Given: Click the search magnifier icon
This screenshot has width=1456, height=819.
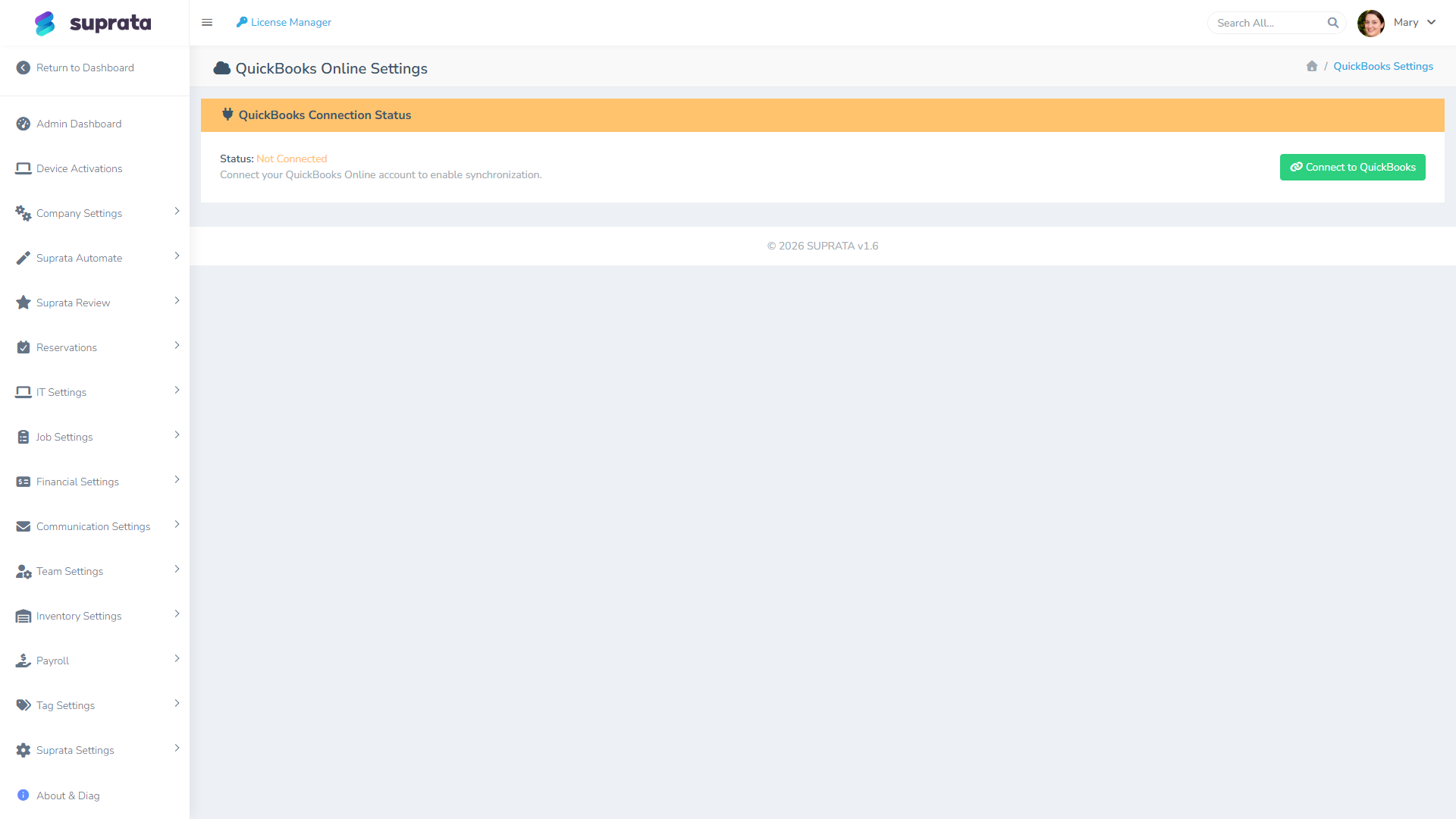Looking at the screenshot, I should 1333,23.
